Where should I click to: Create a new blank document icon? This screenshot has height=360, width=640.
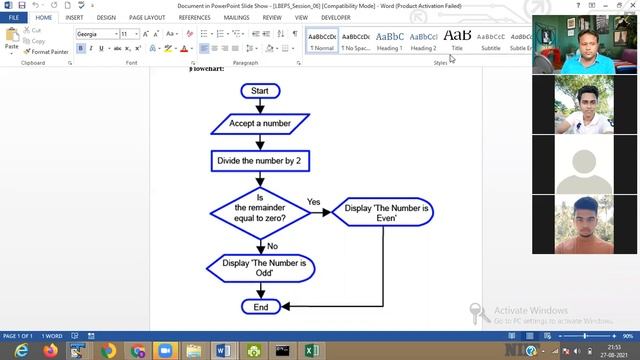[x=68, y=5]
